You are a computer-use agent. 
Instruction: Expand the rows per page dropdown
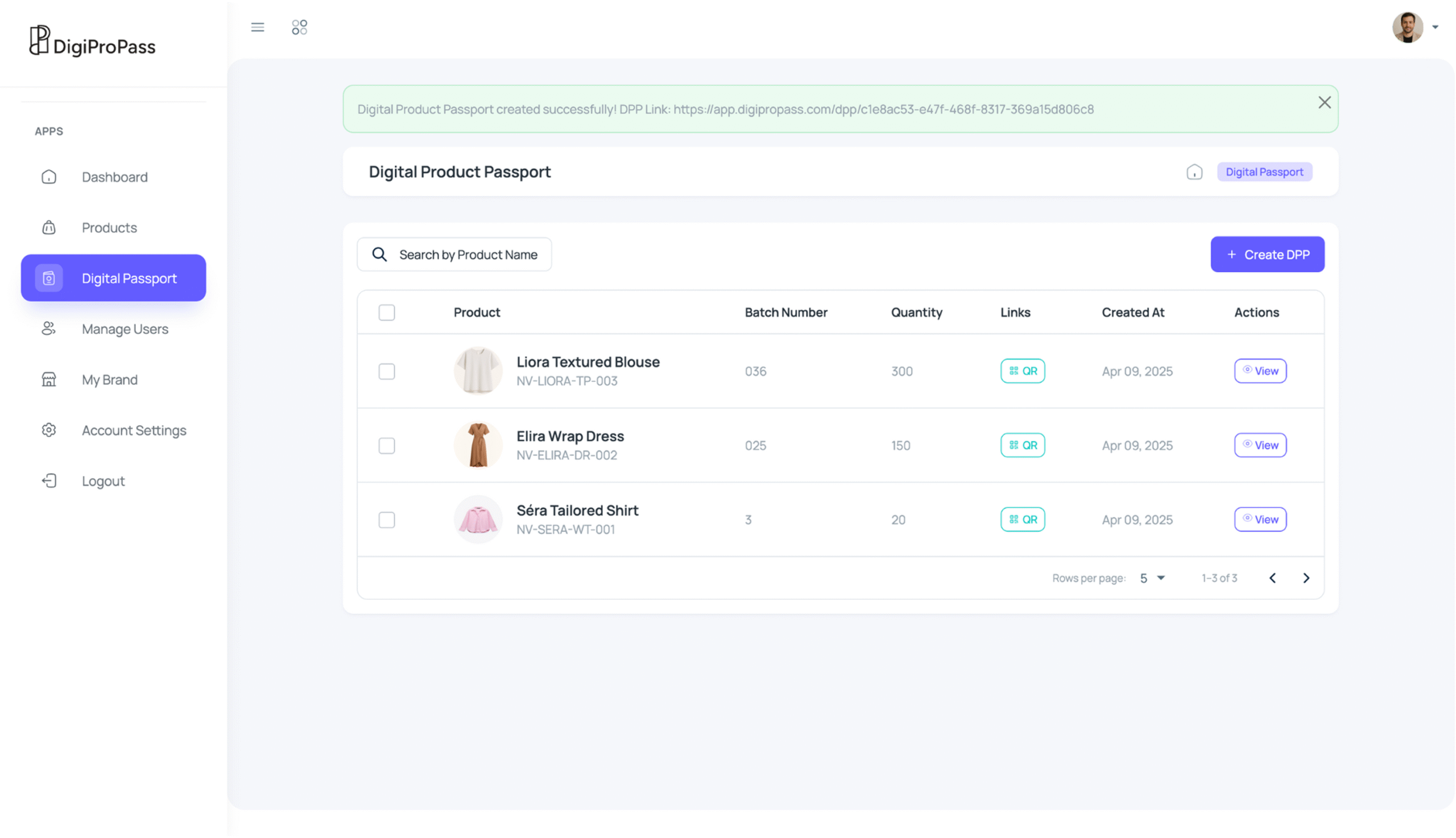(1152, 578)
